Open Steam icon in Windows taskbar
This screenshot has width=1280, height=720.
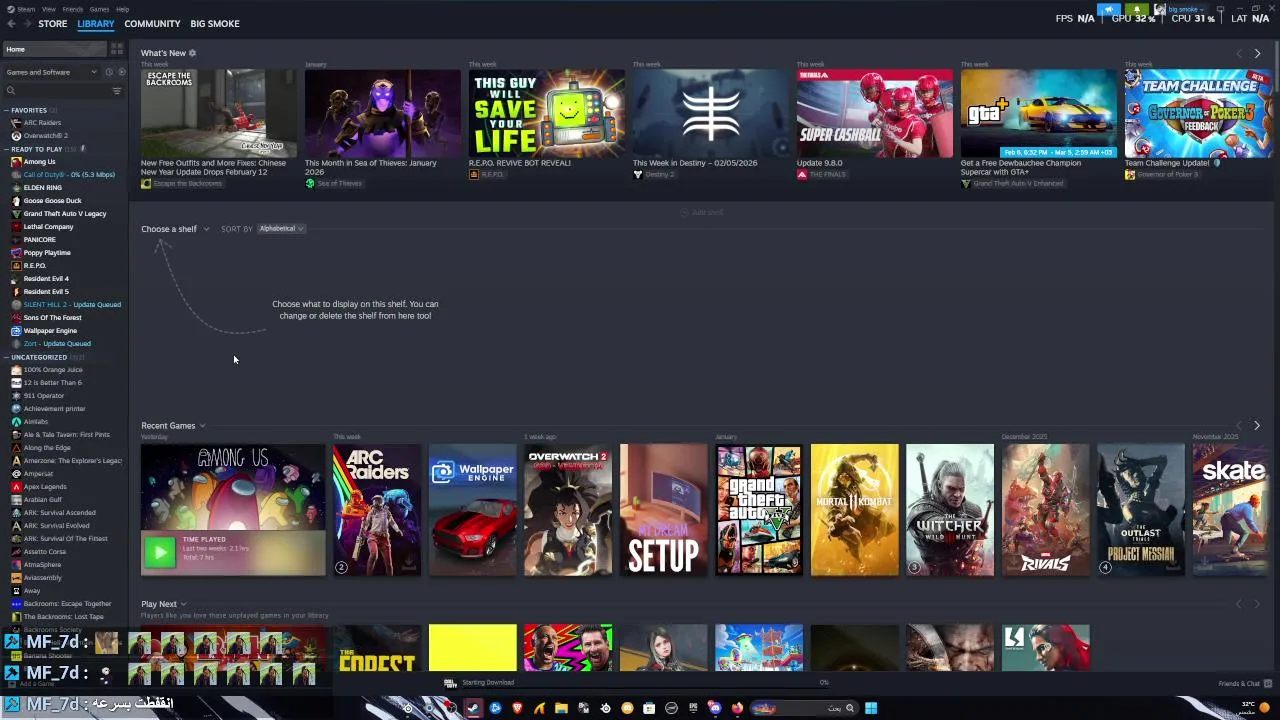pos(473,708)
